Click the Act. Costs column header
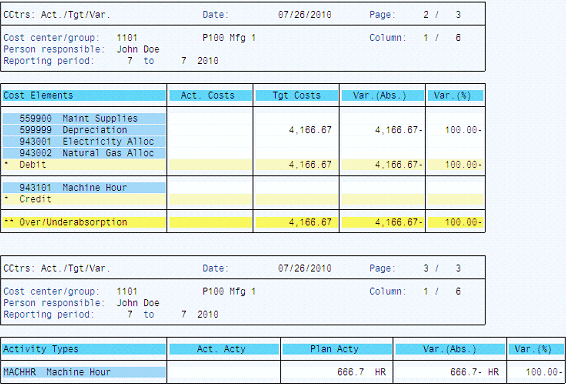This screenshot has width=566, height=385. (210, 96)
